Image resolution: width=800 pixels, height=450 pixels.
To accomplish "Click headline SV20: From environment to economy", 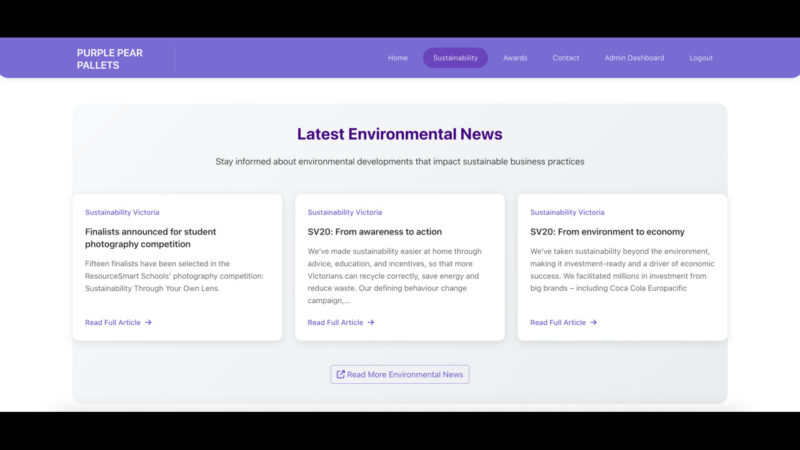I will click(x=607, y=232).
